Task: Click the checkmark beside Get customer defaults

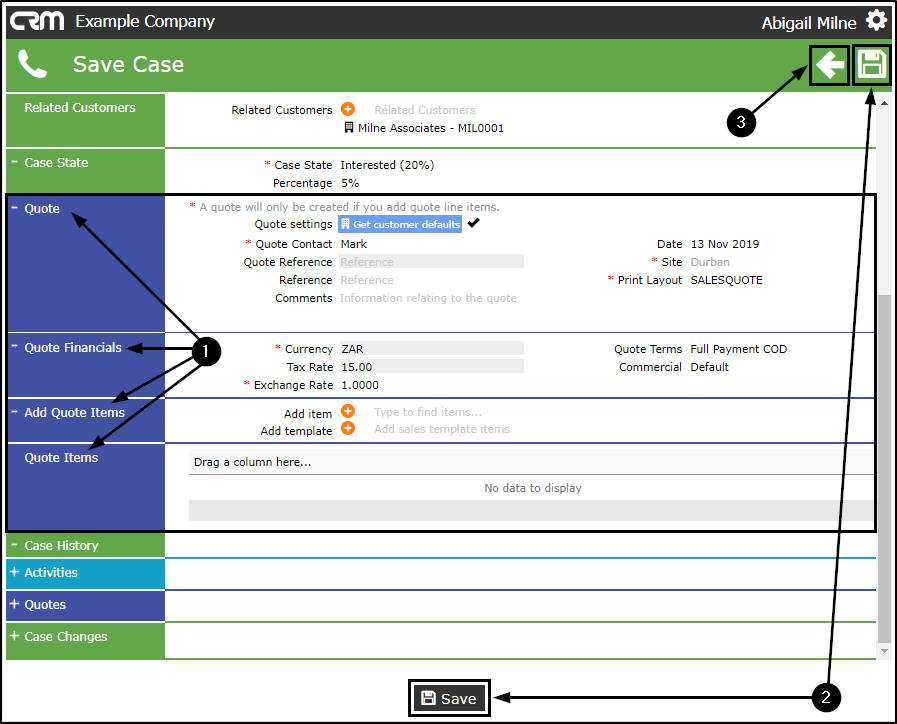Action: [x=474, y=223]
